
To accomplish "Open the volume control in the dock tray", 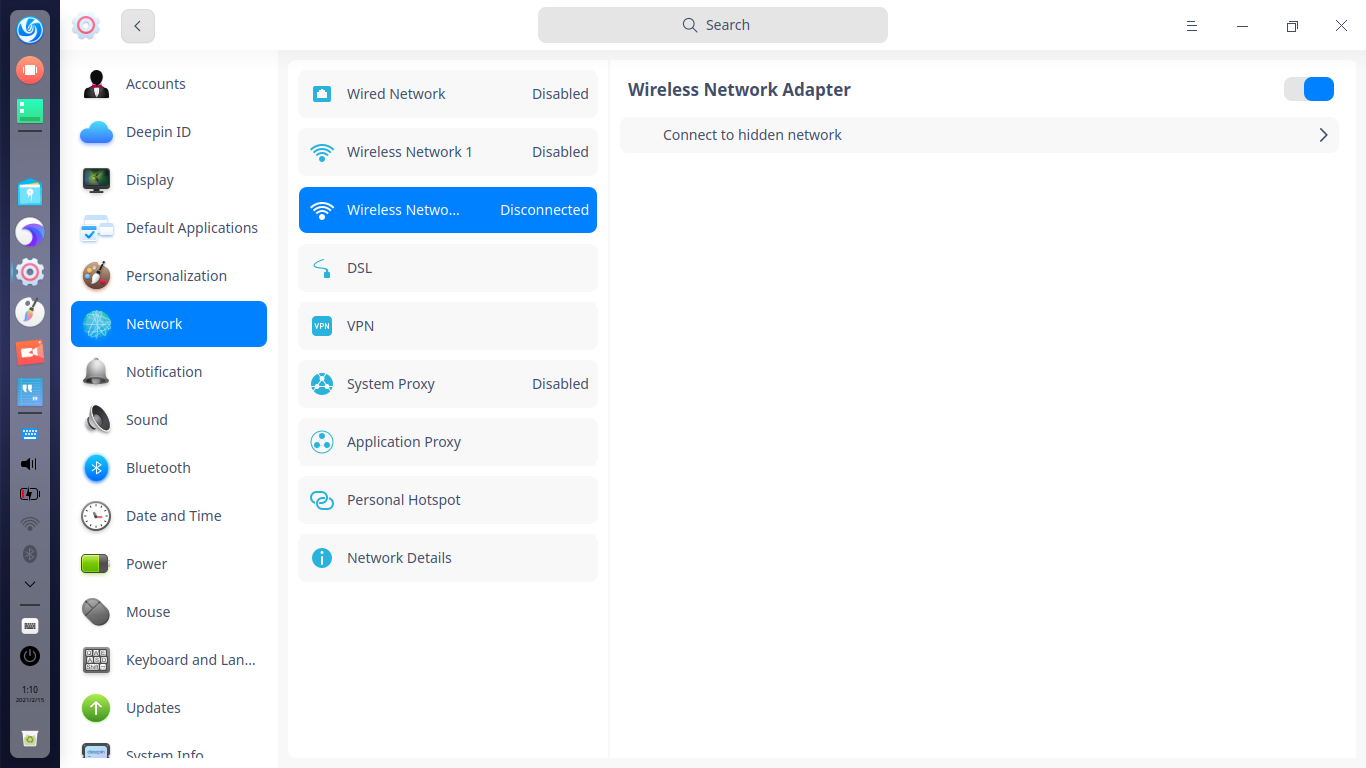I will pyautogui.click(x=30, y=464).
